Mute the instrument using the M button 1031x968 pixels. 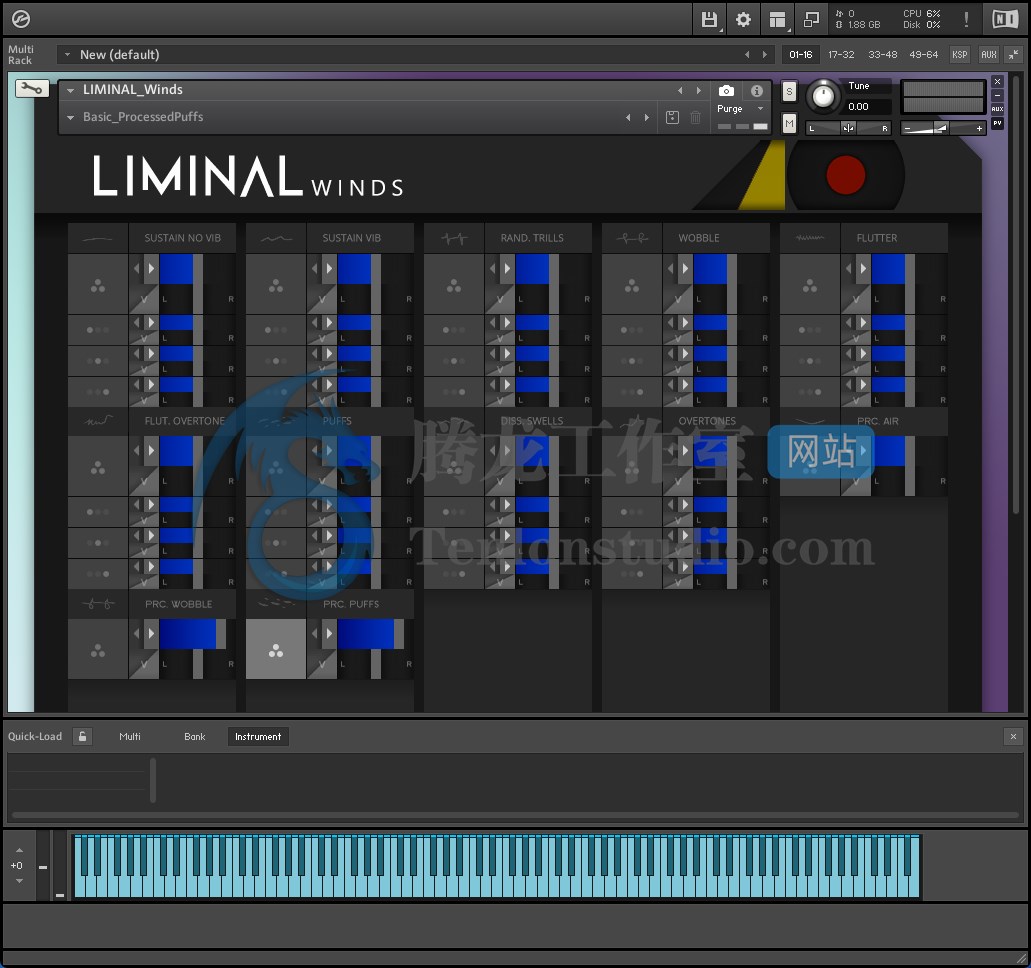789,123
